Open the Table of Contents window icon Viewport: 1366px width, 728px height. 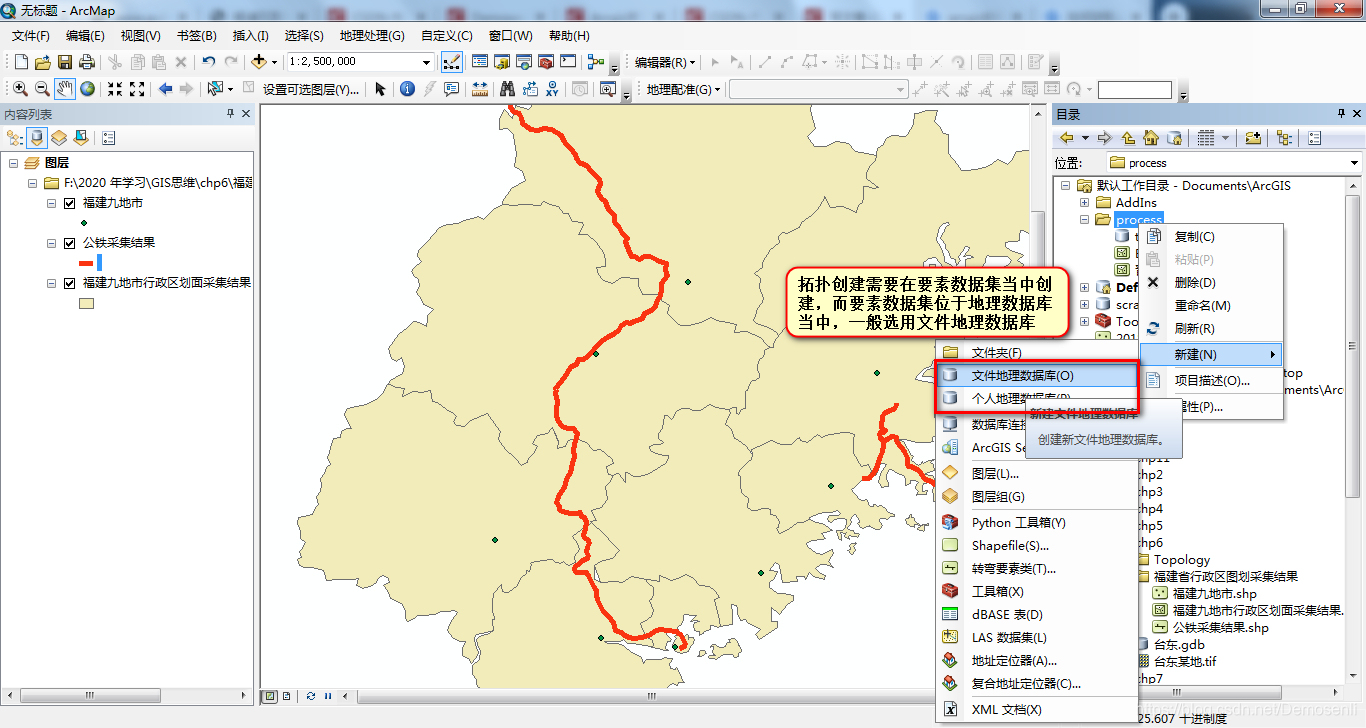pyautogui.click(x=480, y=62)
